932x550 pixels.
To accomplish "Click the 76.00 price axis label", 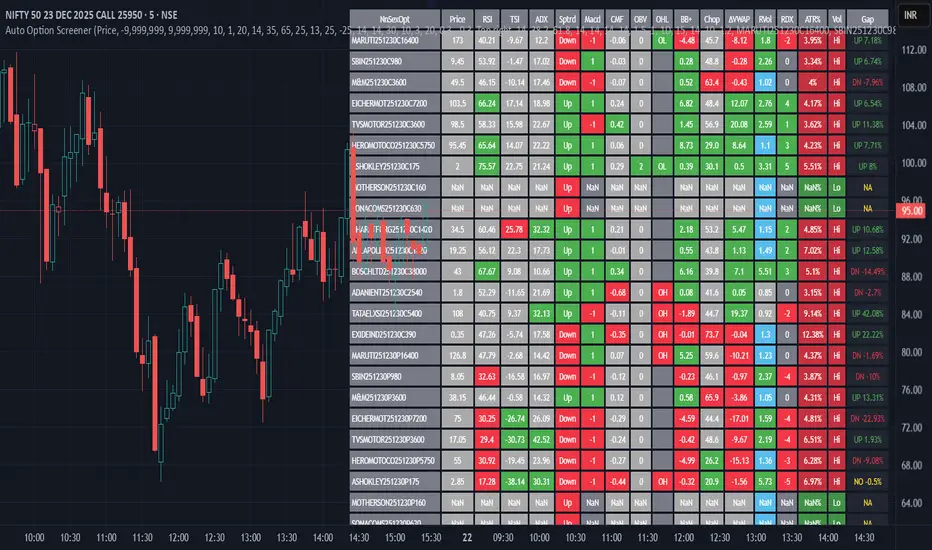I will (x=914, y=390).
